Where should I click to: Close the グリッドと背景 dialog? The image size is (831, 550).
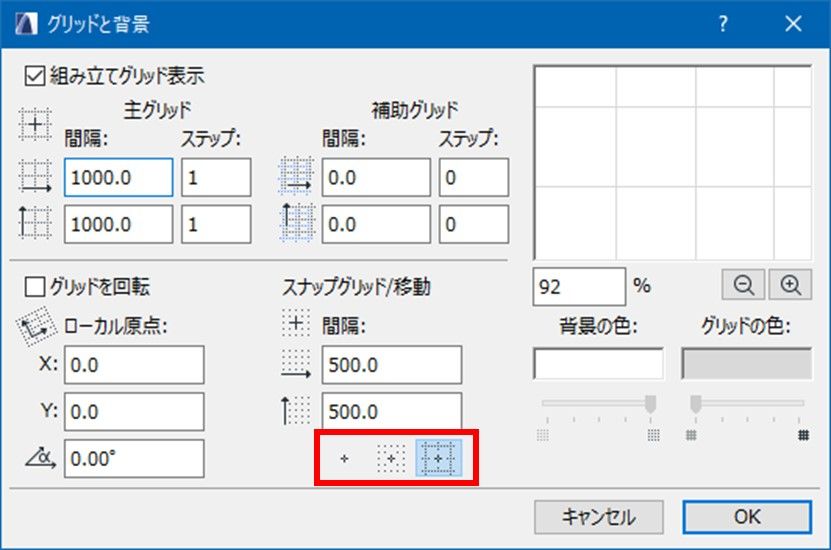tap(793, 23)
